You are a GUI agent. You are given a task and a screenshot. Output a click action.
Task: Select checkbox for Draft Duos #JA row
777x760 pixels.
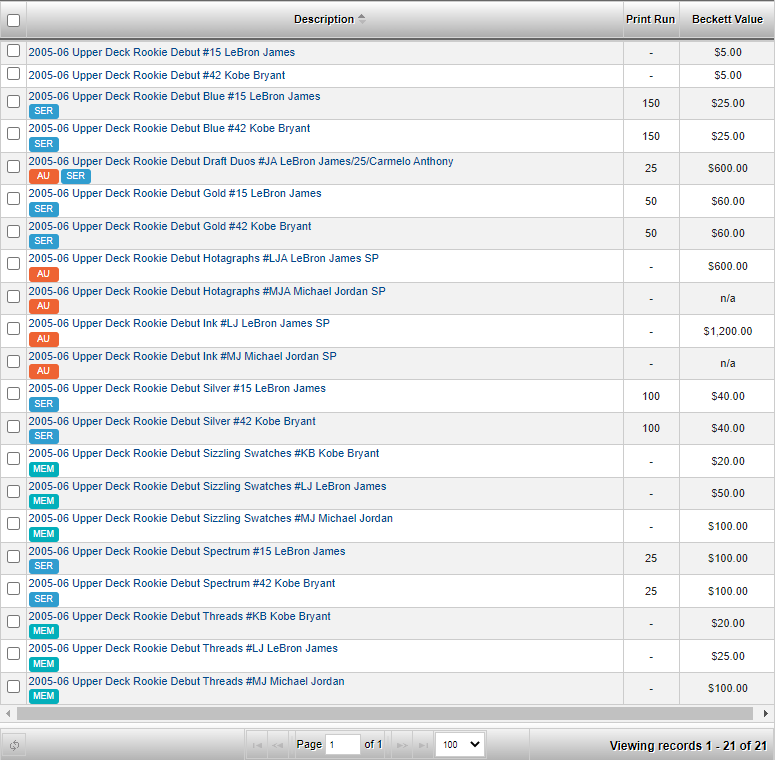pos(13,166)
